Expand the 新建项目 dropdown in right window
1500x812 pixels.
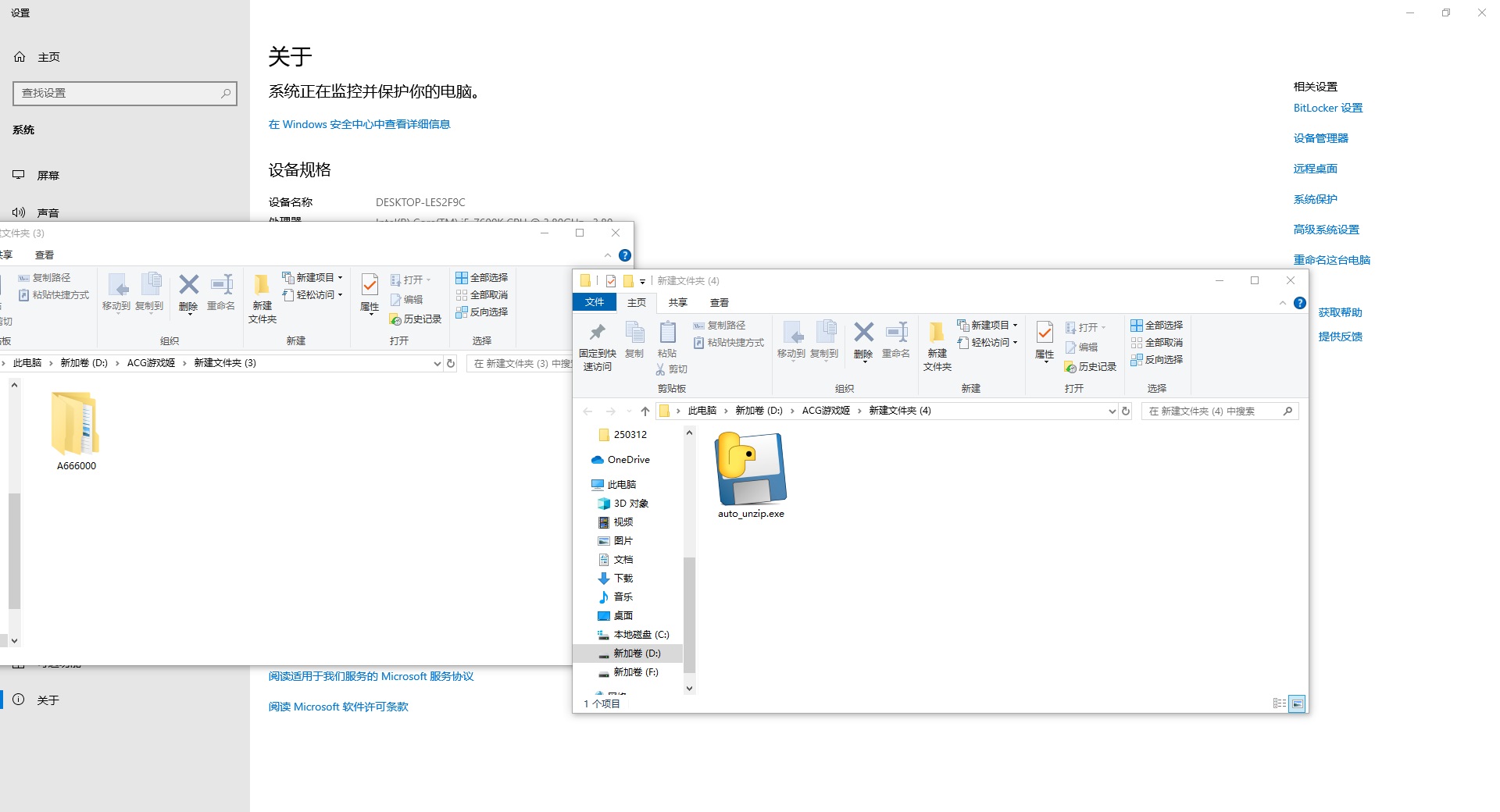(1015, 325)
